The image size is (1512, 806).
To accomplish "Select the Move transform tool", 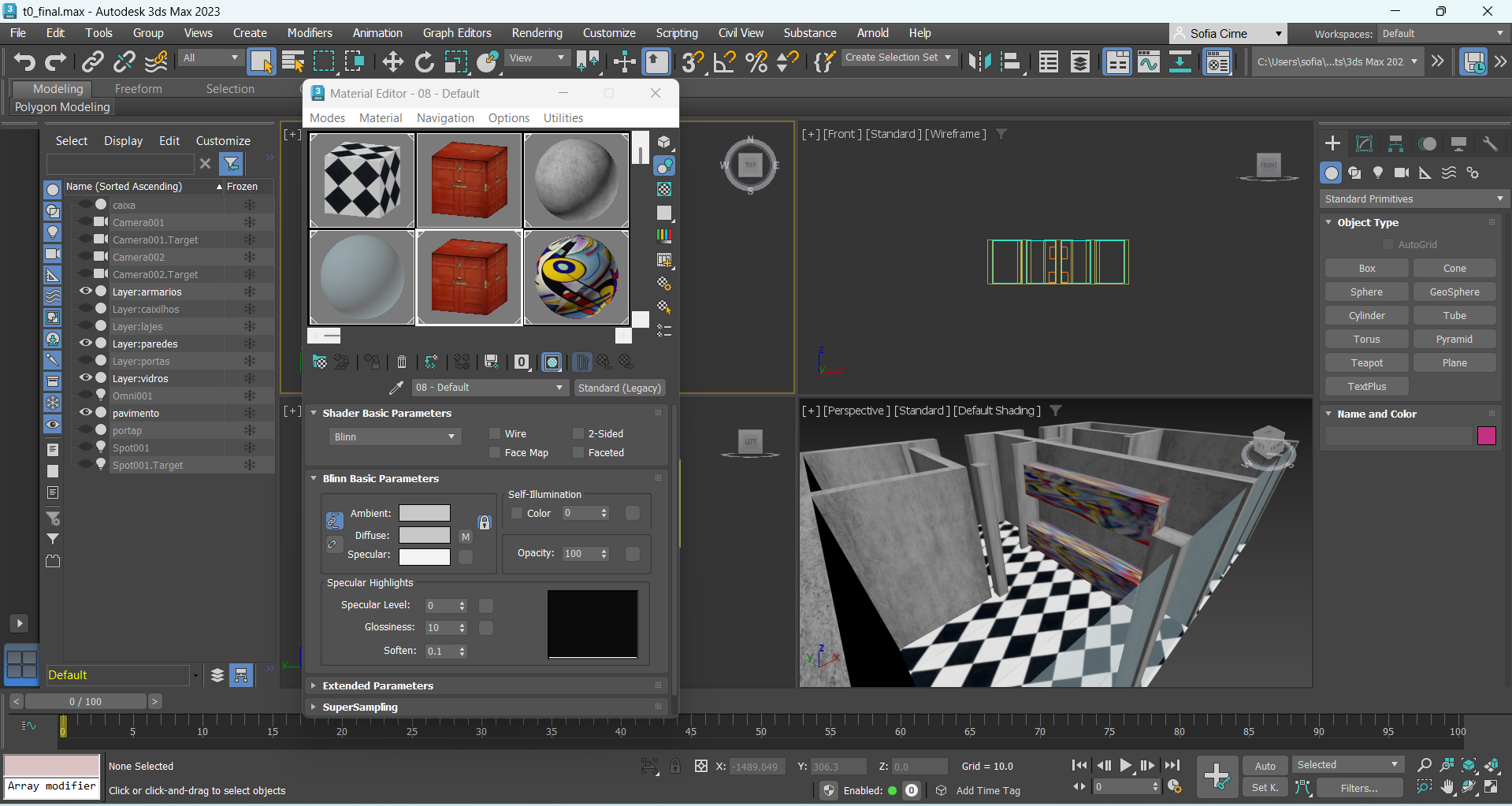I will (x=392, y=61).
